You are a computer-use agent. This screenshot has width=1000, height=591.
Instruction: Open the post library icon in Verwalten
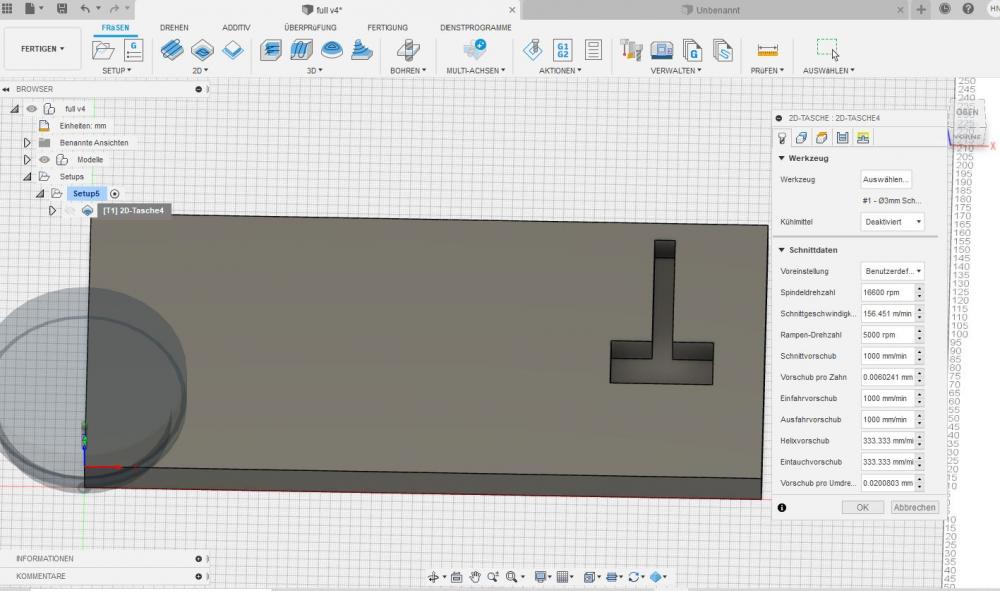point(692,50)
